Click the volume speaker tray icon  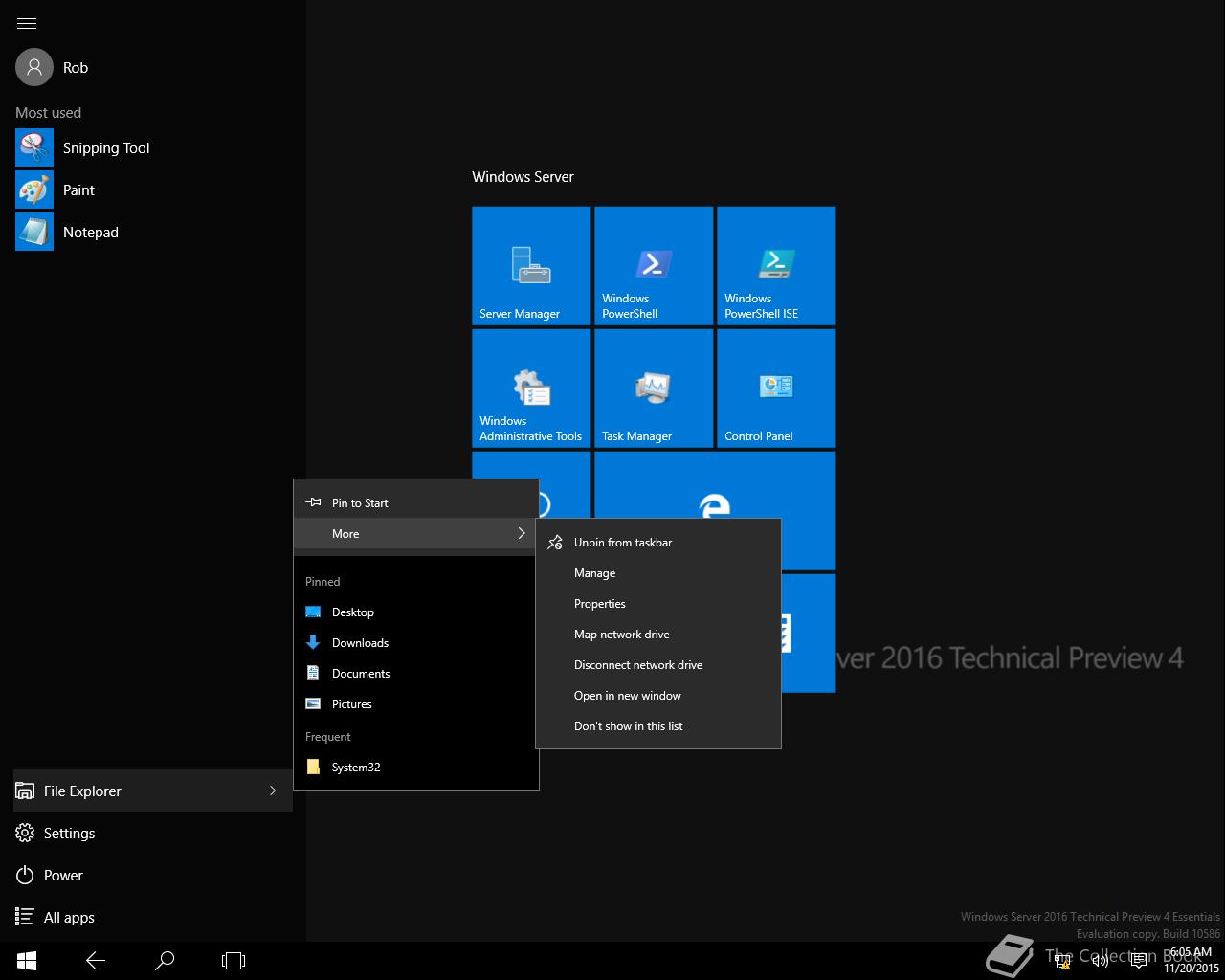point(1101,961)
